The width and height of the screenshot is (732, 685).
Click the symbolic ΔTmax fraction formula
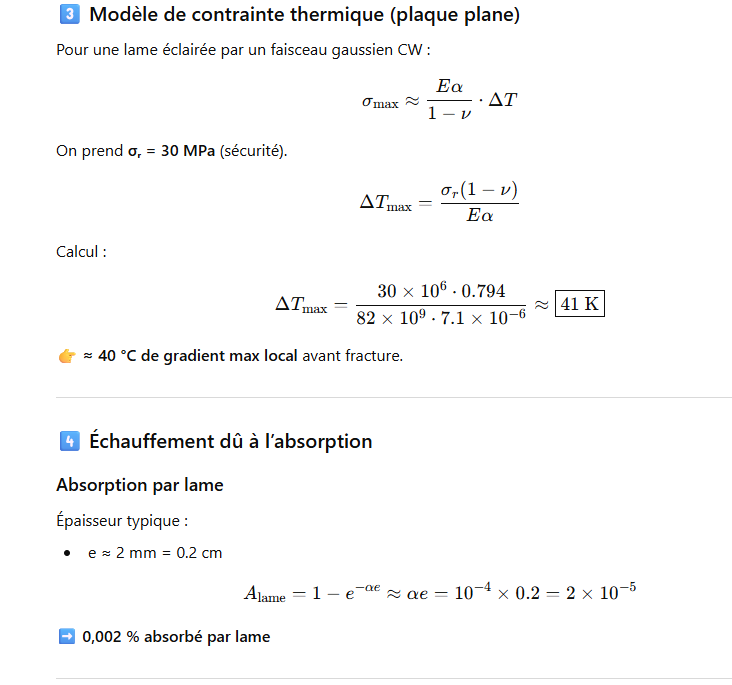(x=439, y=203)
